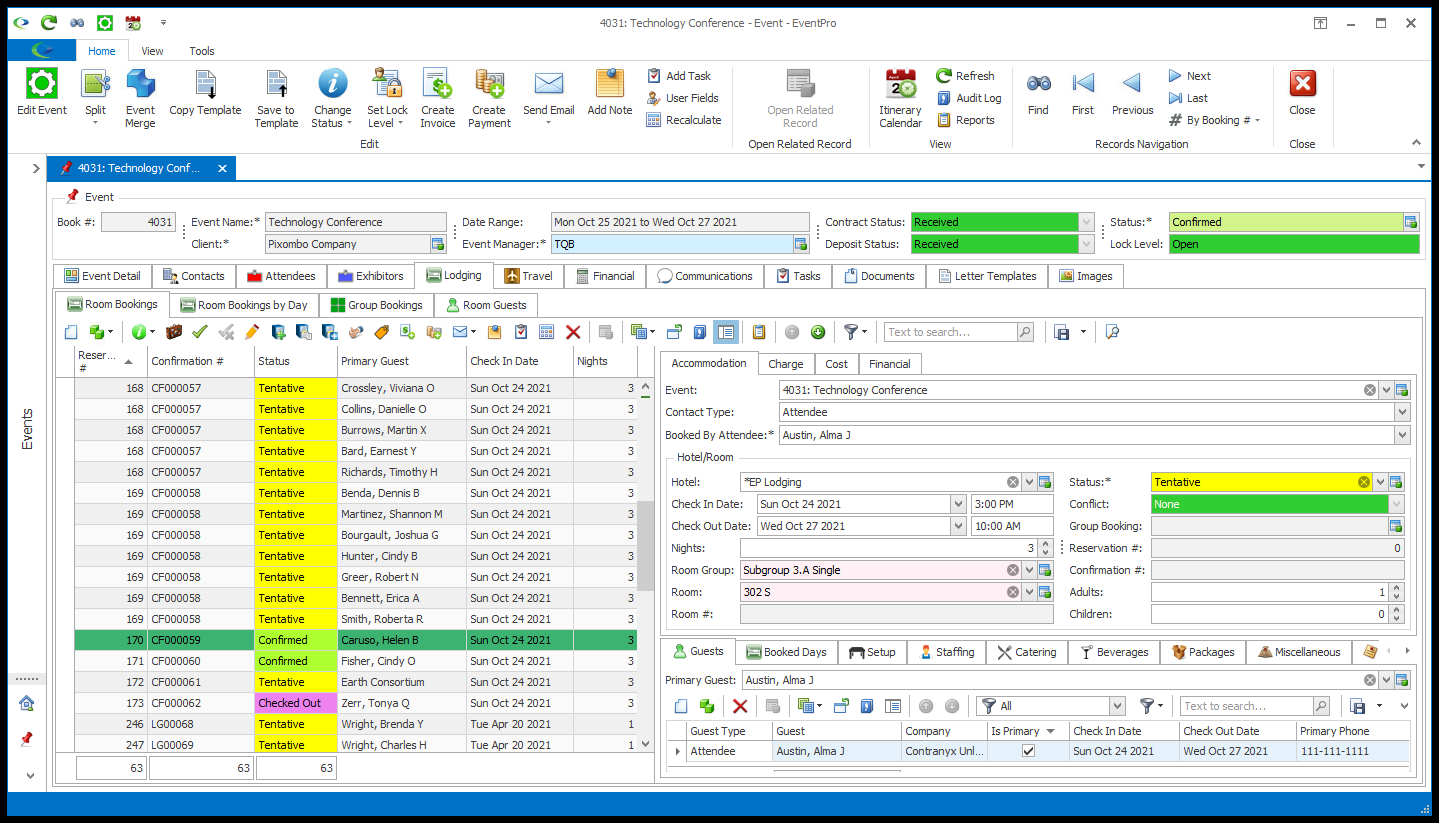Image resolution: width=1439 pixels, height=823 pixels.
Task: Click Save to Template icon
Action: point(276,99)
